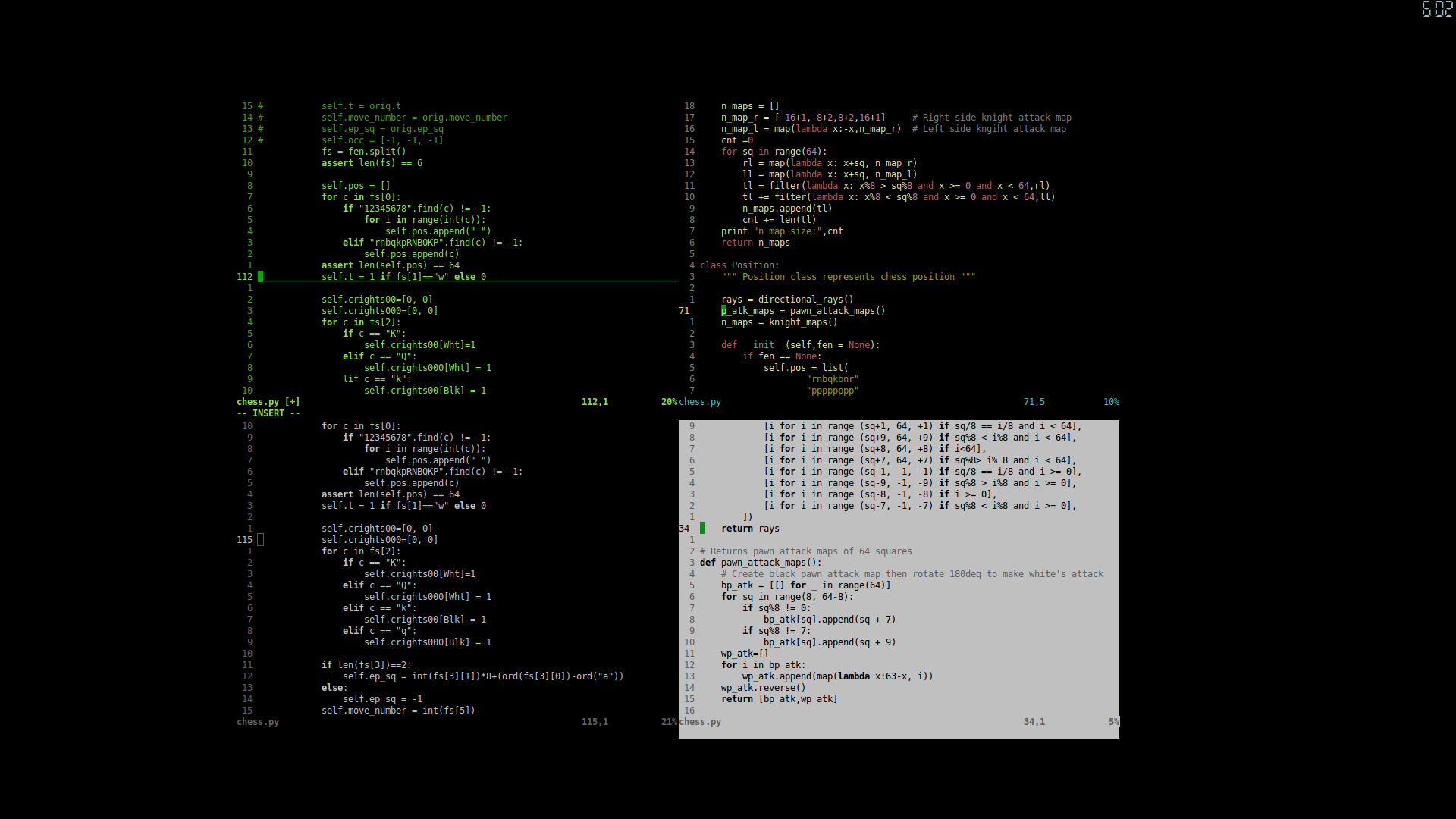Click '115,1' cursor position in status line
Viewport: 1456px width, 819px height.
(x=595, y=722)
